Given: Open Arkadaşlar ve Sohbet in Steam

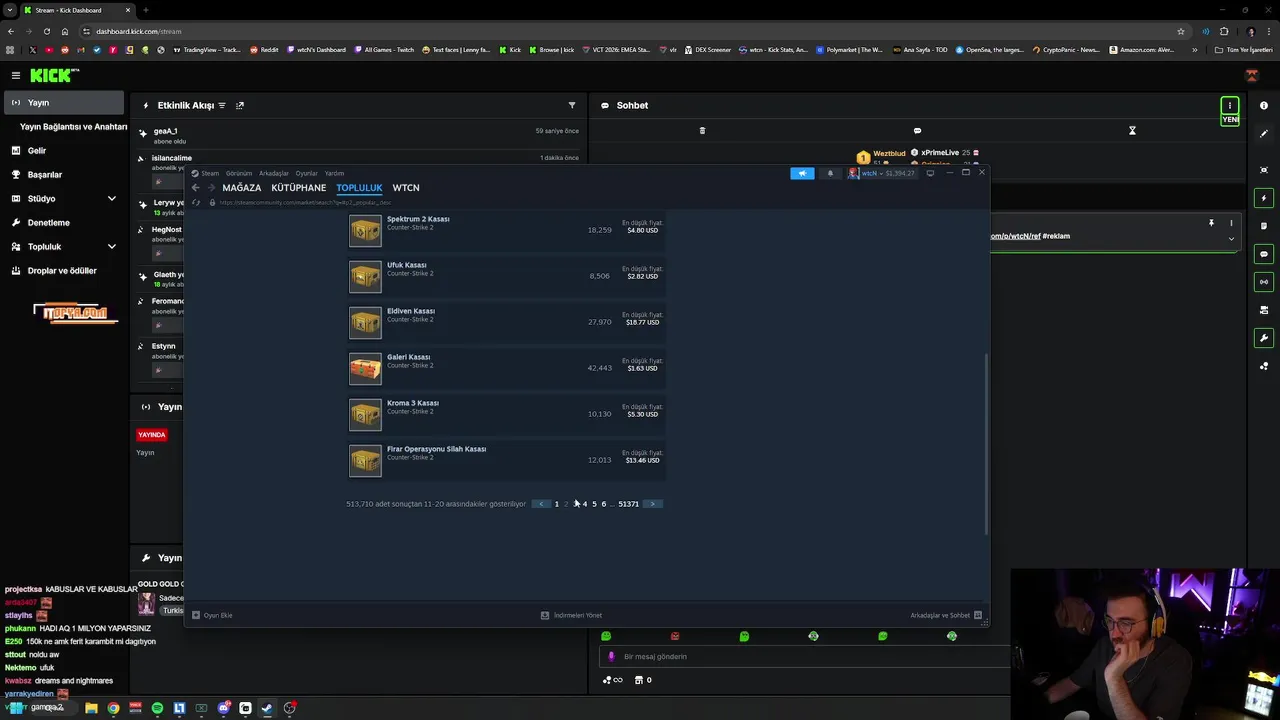Looking at the screenshot, I should [946, 615].
